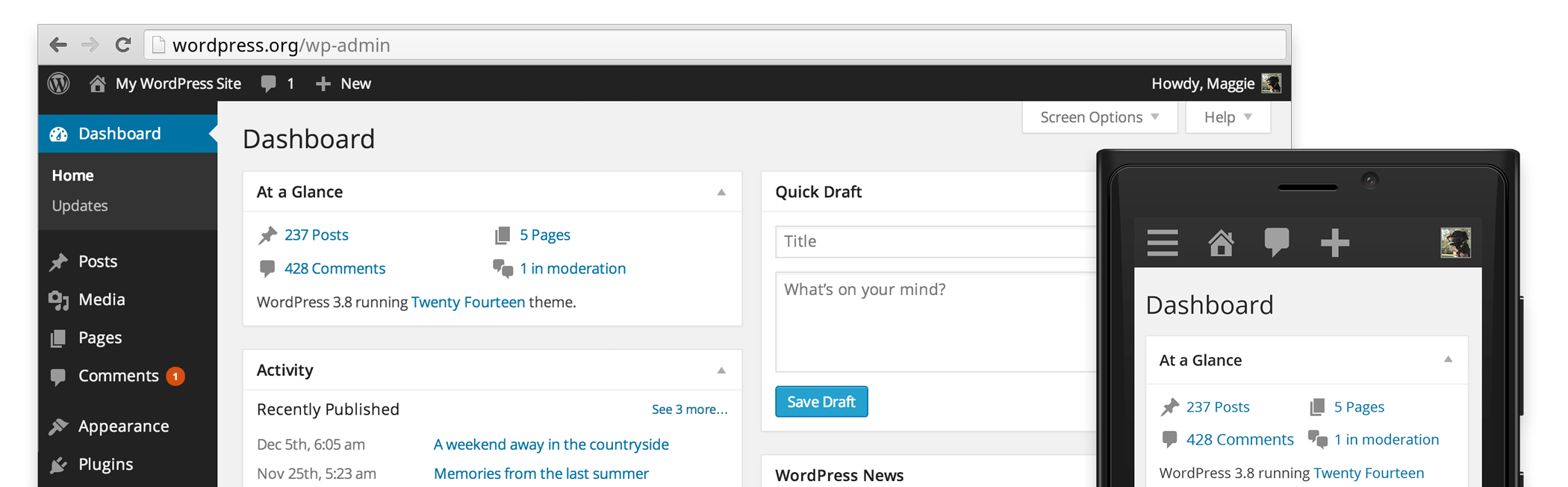Open 237 Posts link on phone
The width and height of the screenshot is (1568, 487).
click(1218, 407)
